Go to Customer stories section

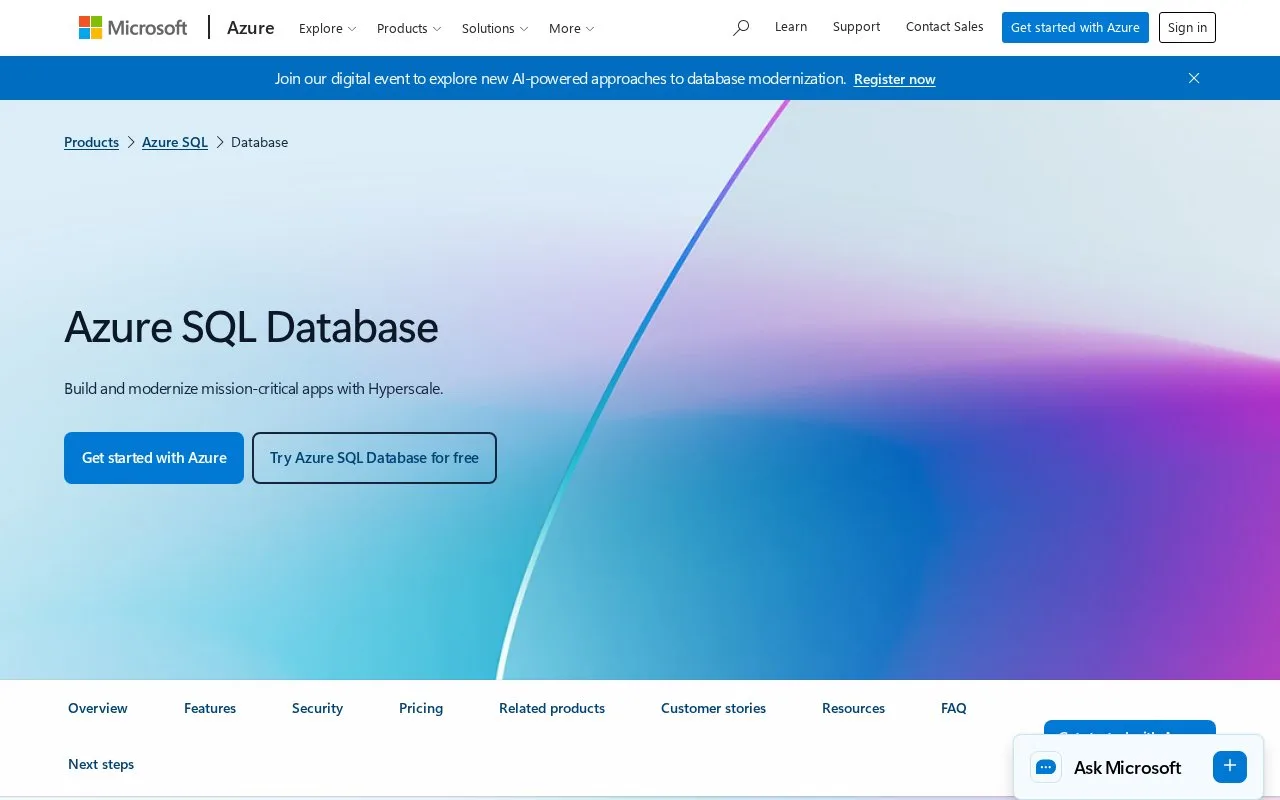pyautogui.click(x=713, y=708)
